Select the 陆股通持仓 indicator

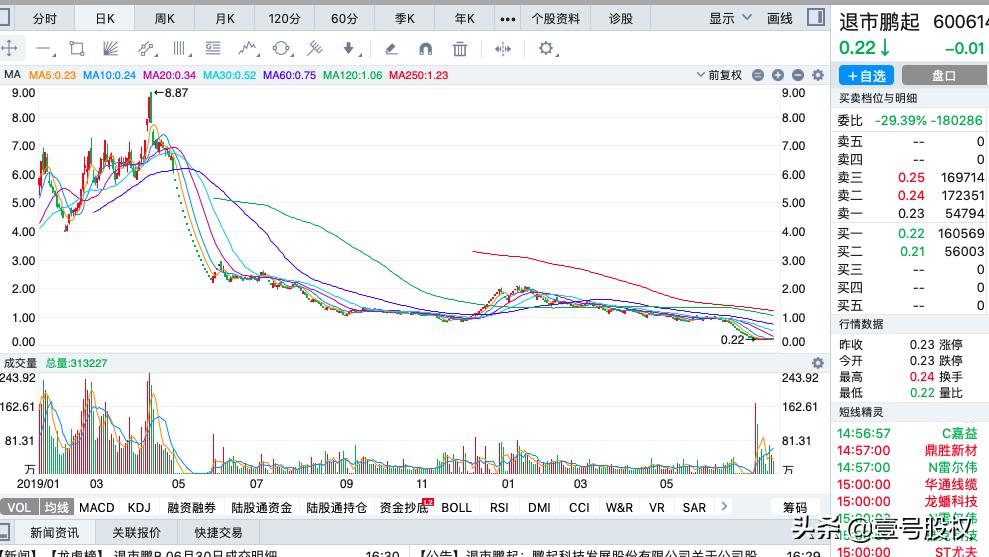[336, 507]
